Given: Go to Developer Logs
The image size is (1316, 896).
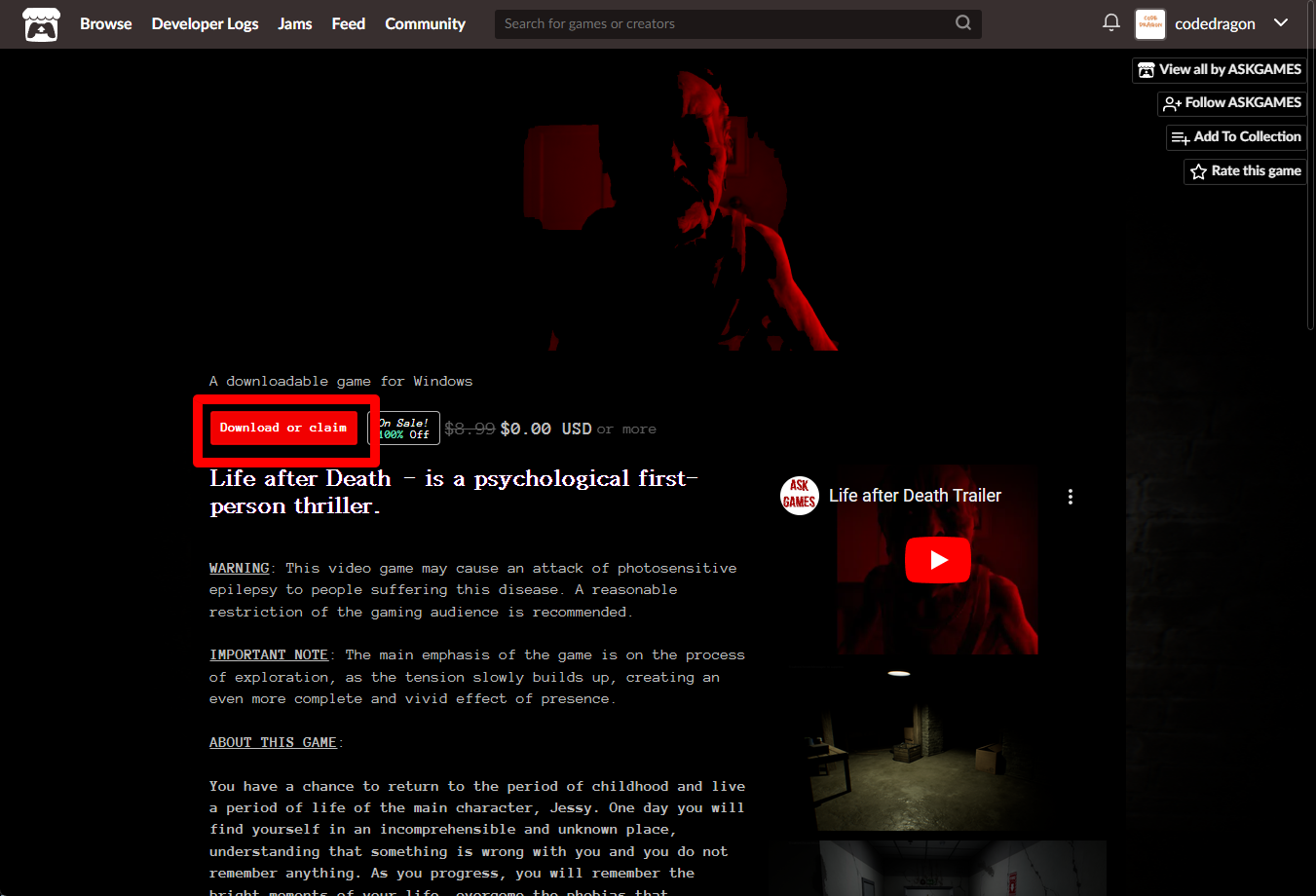Looking at the screenshot, I should click(205, 23).
